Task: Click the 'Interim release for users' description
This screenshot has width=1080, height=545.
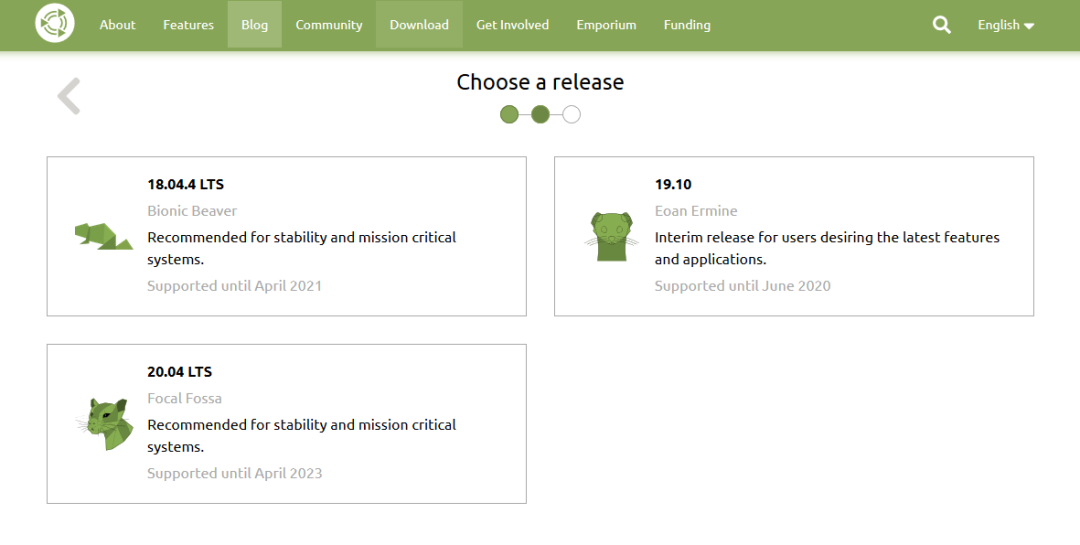Action: (827, 248)
